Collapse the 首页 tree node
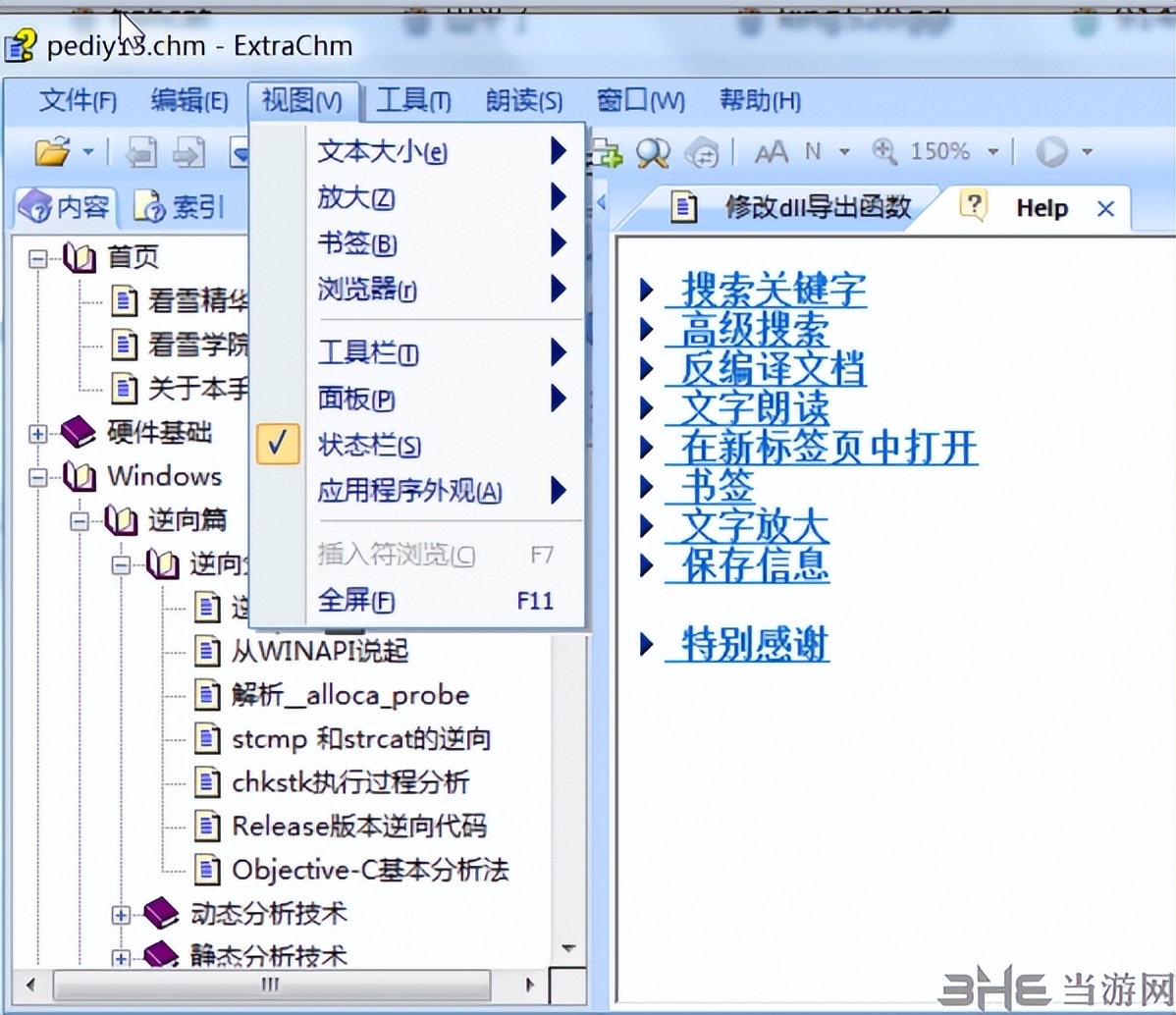This screenshot has height=1015, width=1176. click(x=37, y=259)
